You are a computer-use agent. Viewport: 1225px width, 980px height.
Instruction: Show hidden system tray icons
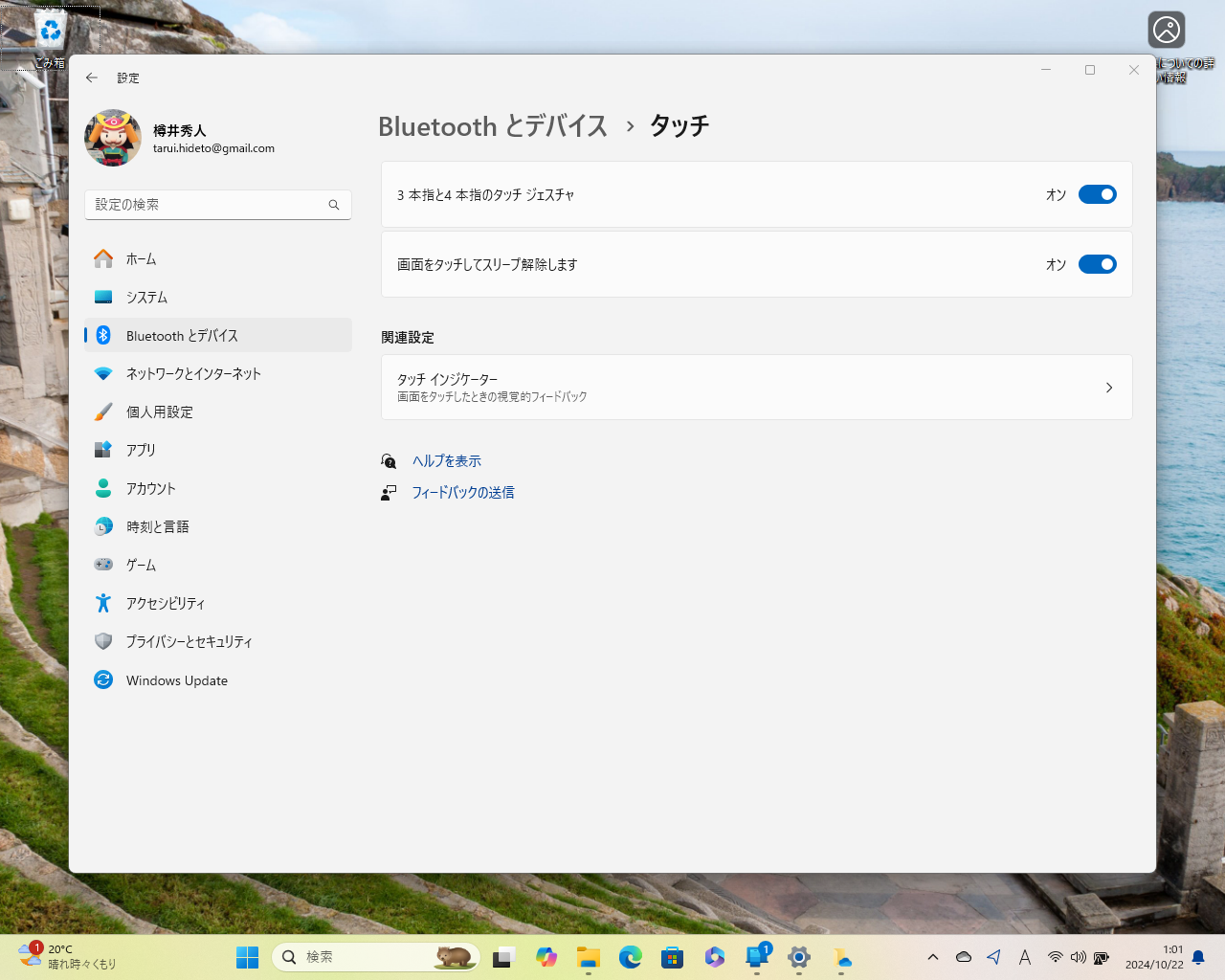tap(933, 957)
